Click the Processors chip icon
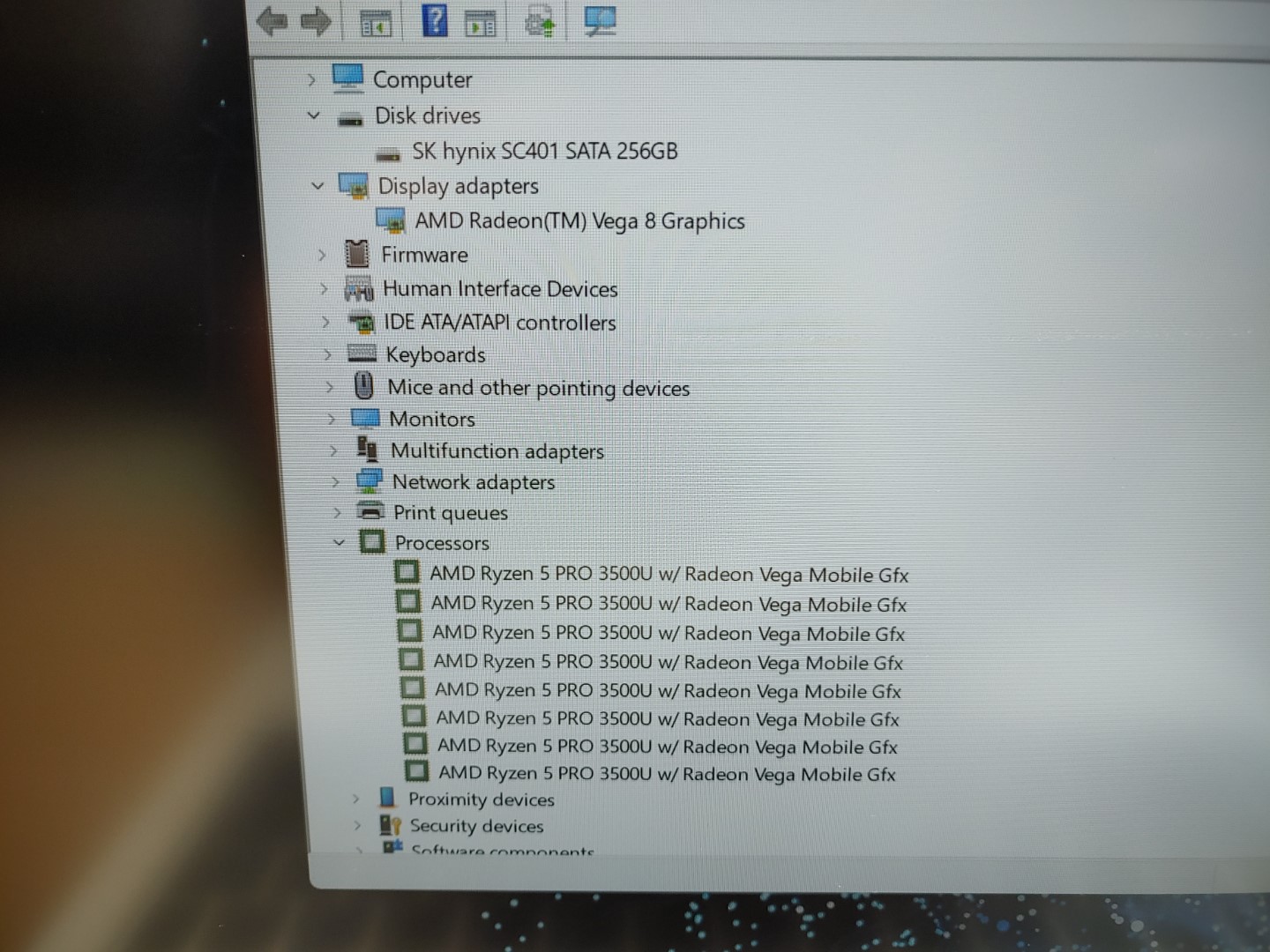Viewport: 1270px width, 952px height. (372, 541)
